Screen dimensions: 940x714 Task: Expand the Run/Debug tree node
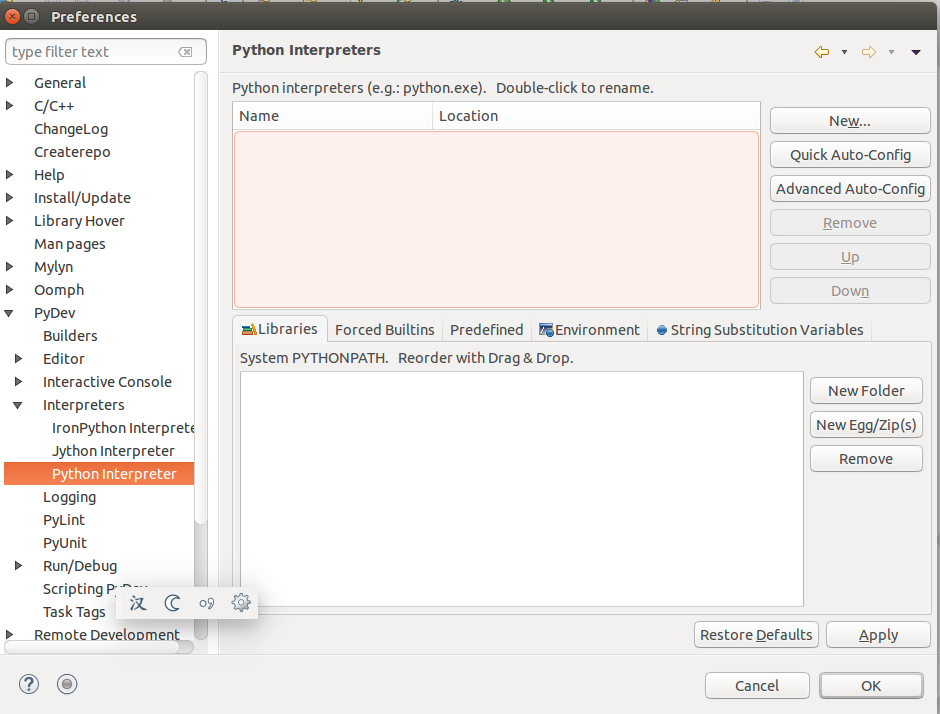[18, 565]
